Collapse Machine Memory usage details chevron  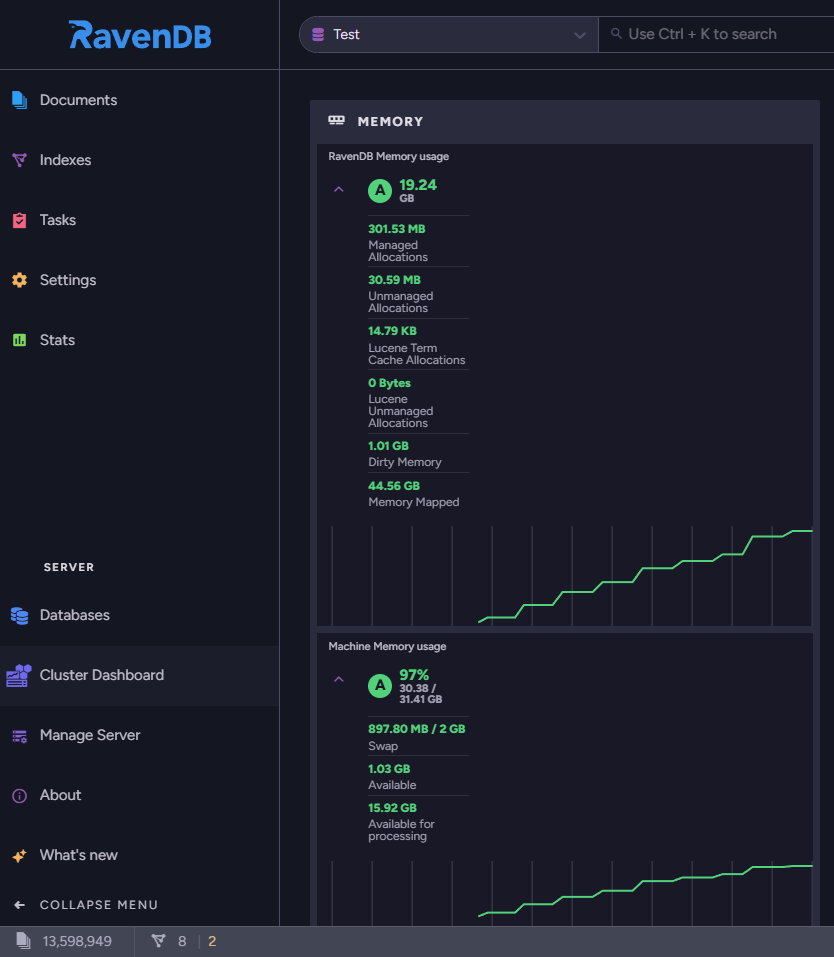[339, 679]
